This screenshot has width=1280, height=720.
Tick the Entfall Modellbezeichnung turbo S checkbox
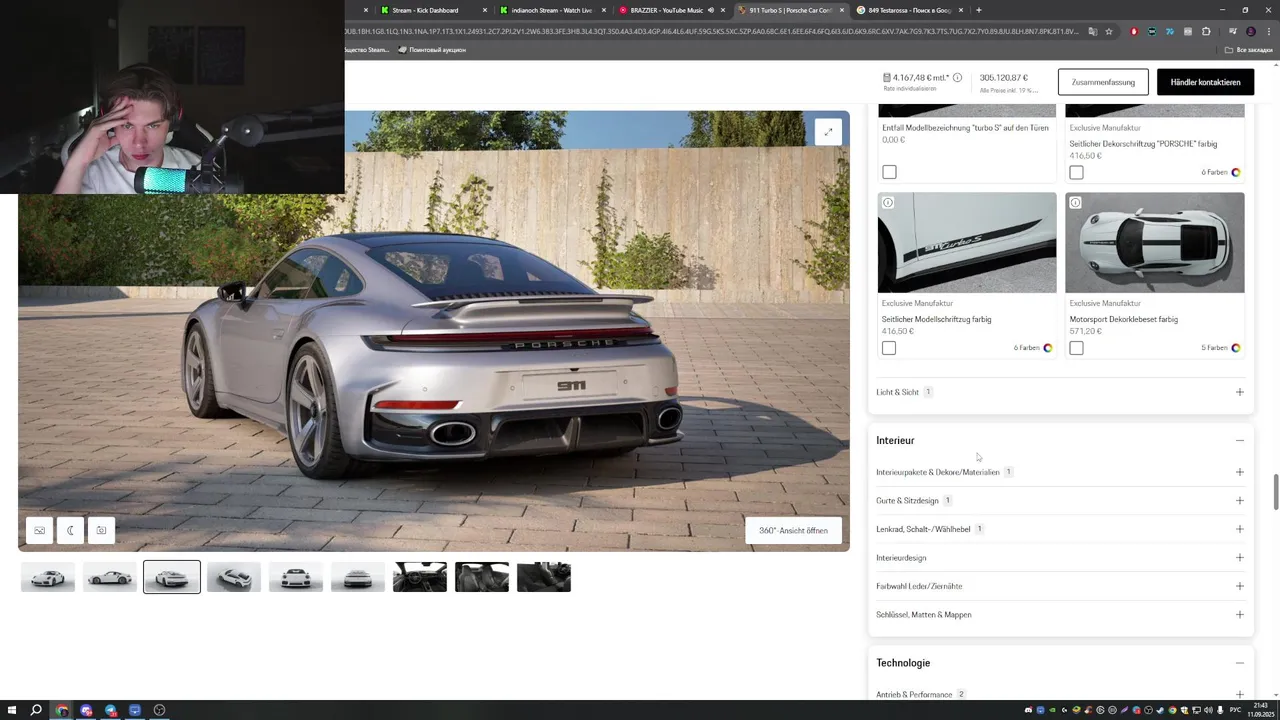click(889, 172)
